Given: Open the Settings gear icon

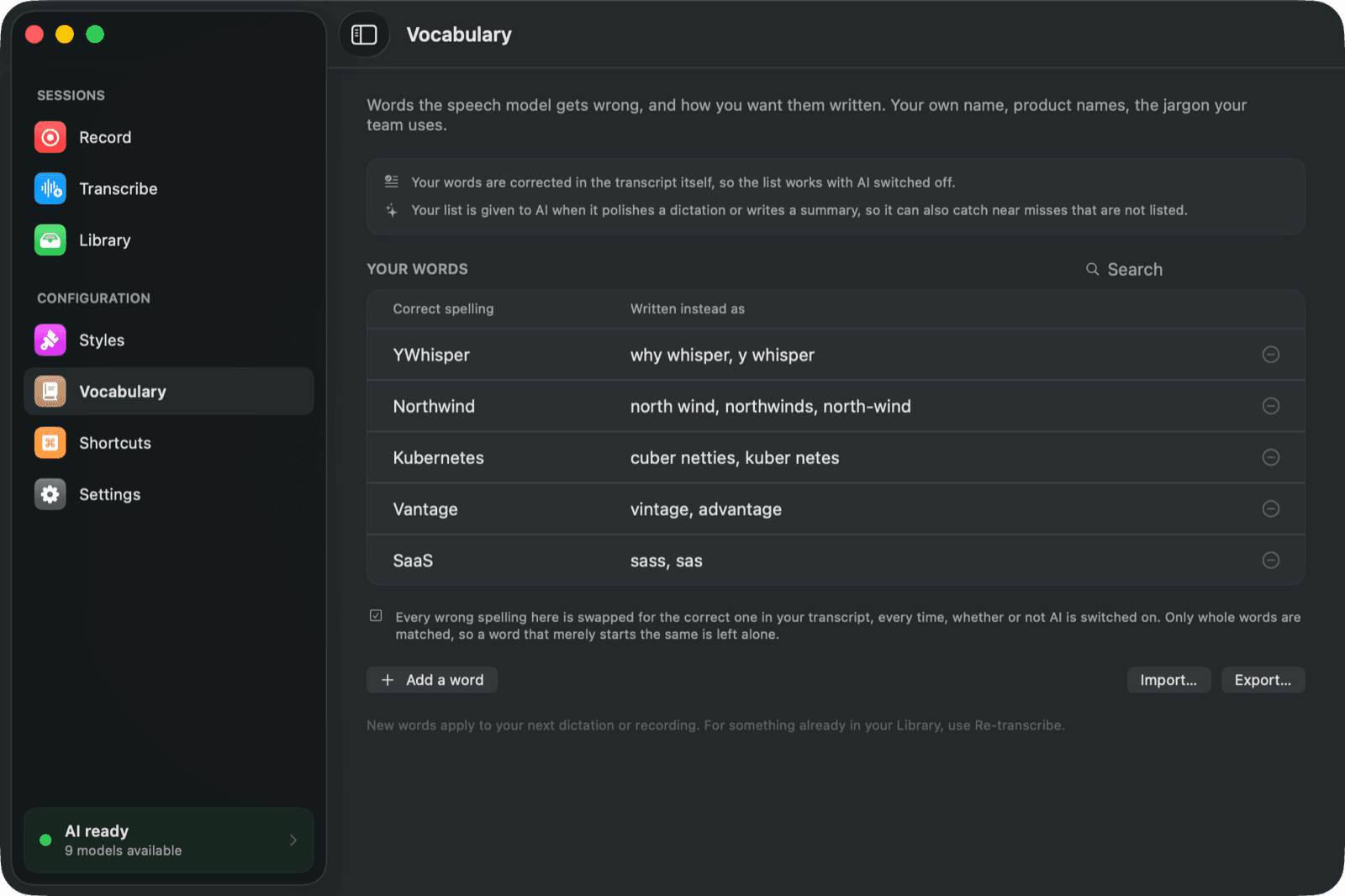Looking at the screenshot, I should pos(50,493).
